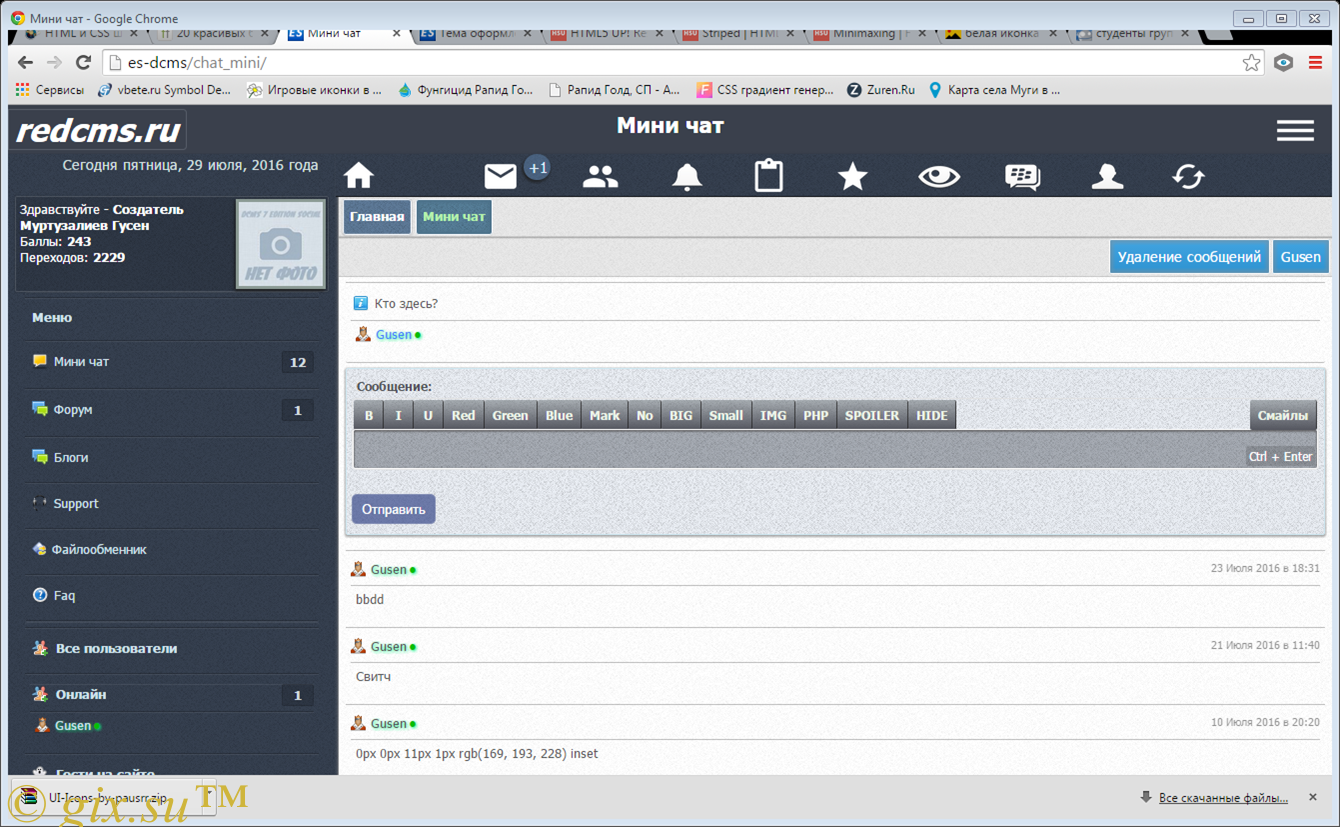Click the 'Удаление сообщений' button
Image resolution: width=1340 pixels, height=827 pixels.
coord(1189,257)
